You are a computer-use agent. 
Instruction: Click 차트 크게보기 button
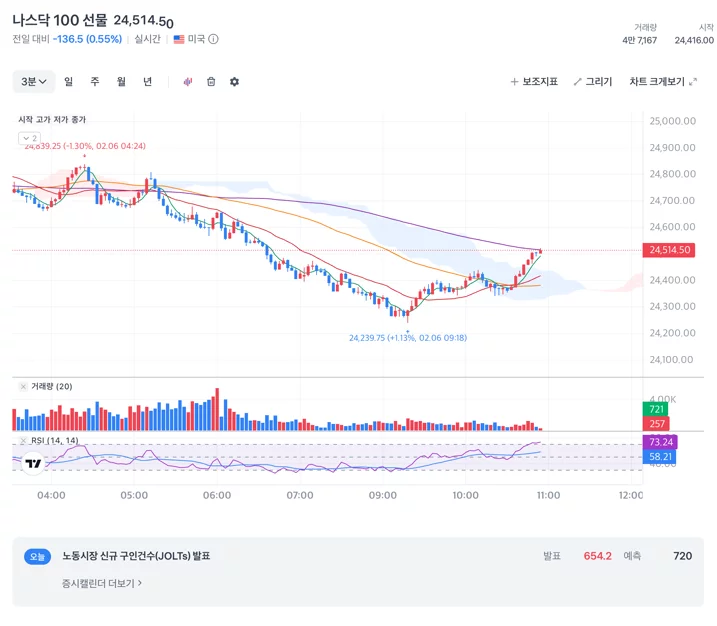click(663, 82)
